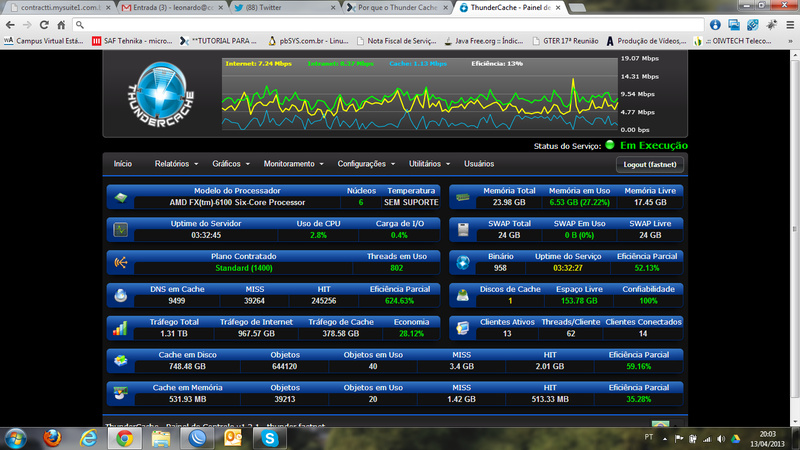Click the Clientes Ativos icon

coord(463,328)
